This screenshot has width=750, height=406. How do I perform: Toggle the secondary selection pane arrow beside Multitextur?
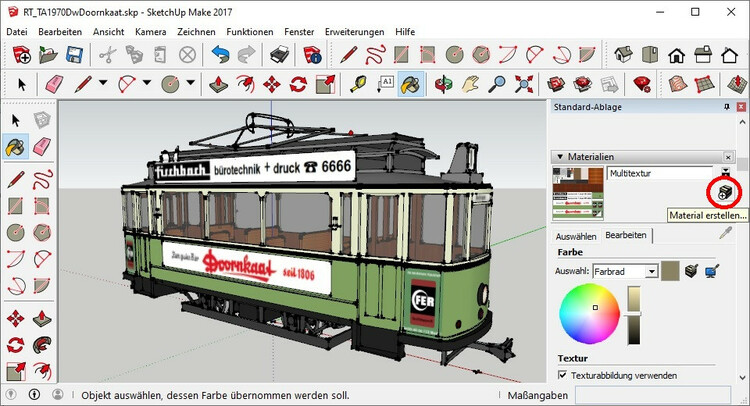[726, 172]
